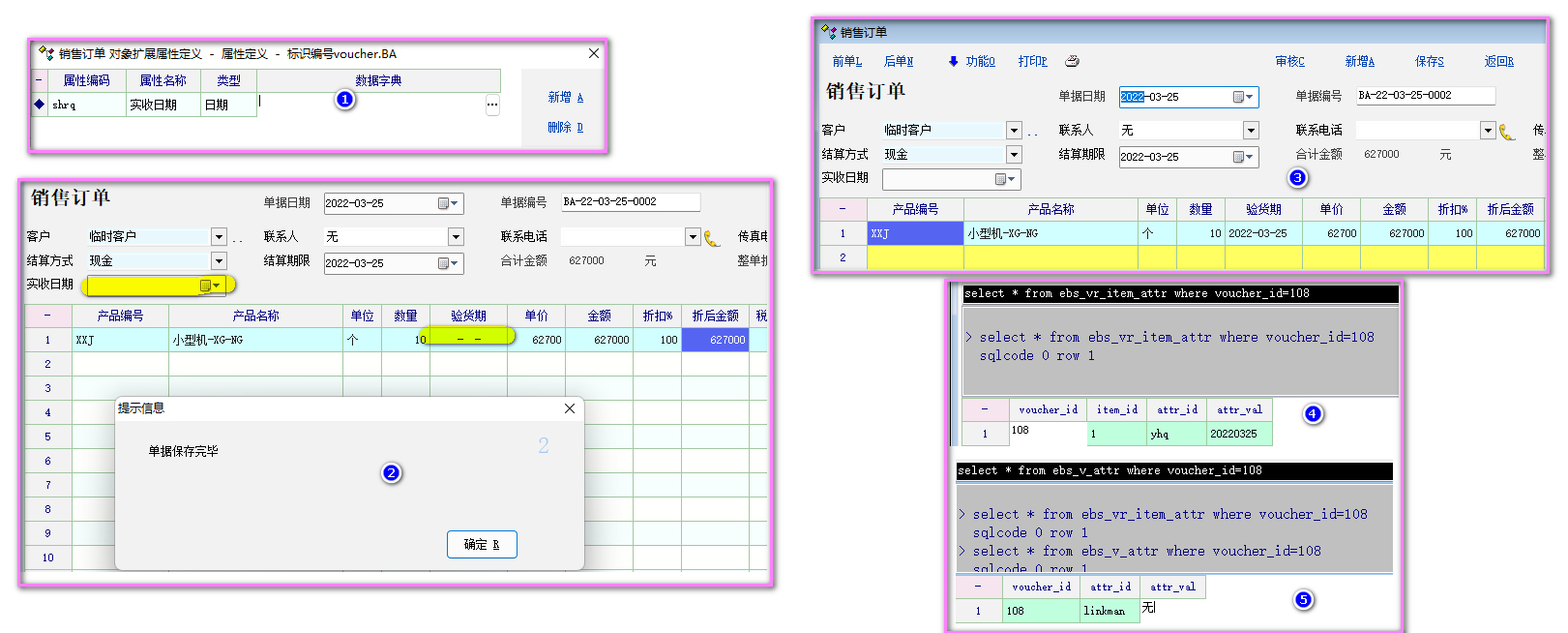This screenshot has height=633, width=1568.
Task: Open the 结算方式 dropdown above the yellow 实收日期 field
Action: [x=219, y=260]
